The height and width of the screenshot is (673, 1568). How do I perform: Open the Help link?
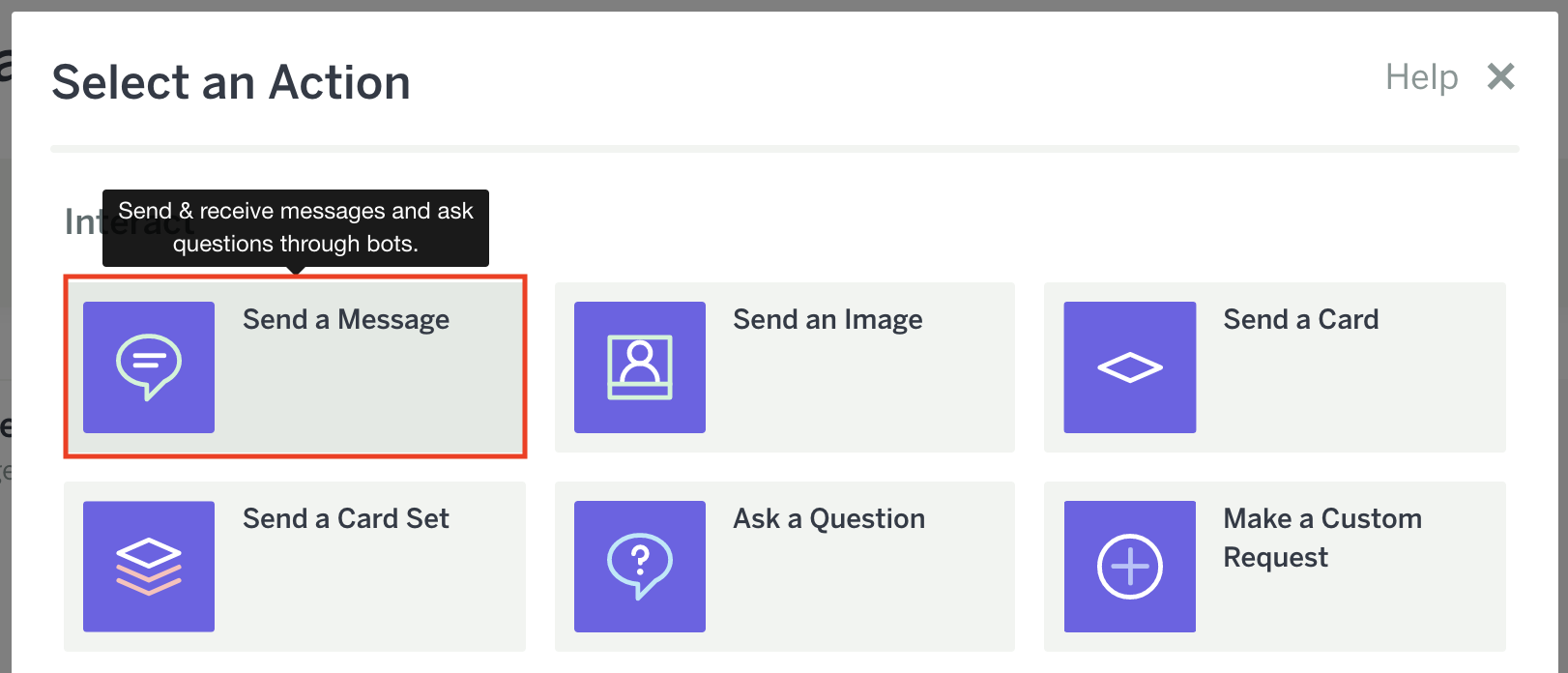(1421, 77)
